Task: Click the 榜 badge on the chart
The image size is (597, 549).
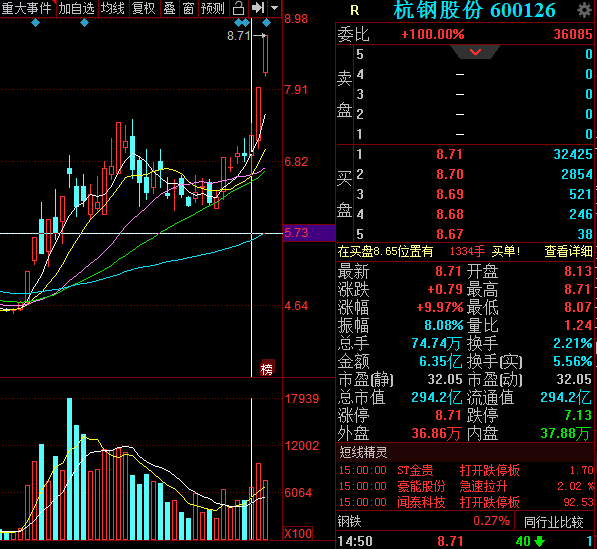Action: (x=267, y=369)
